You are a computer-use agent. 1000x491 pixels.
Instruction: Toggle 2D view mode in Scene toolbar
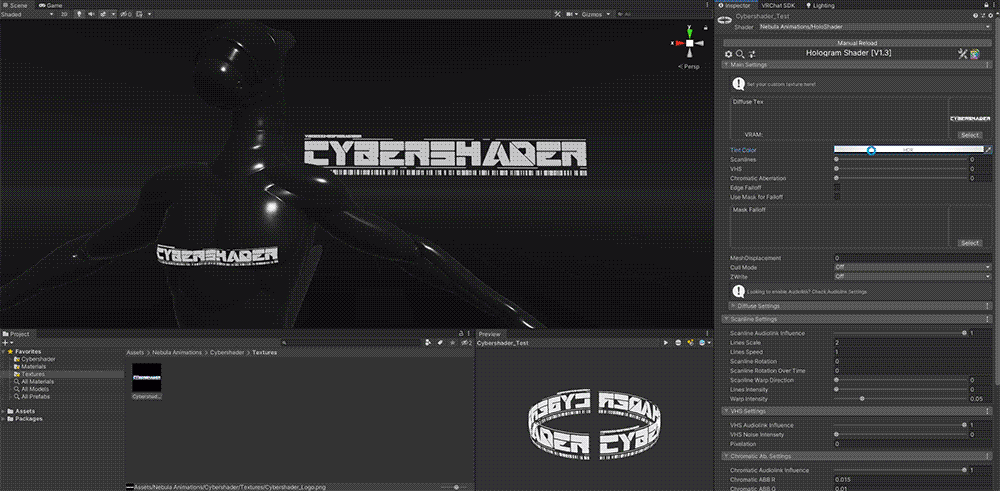pyautogui.click(x=64, y=13)
